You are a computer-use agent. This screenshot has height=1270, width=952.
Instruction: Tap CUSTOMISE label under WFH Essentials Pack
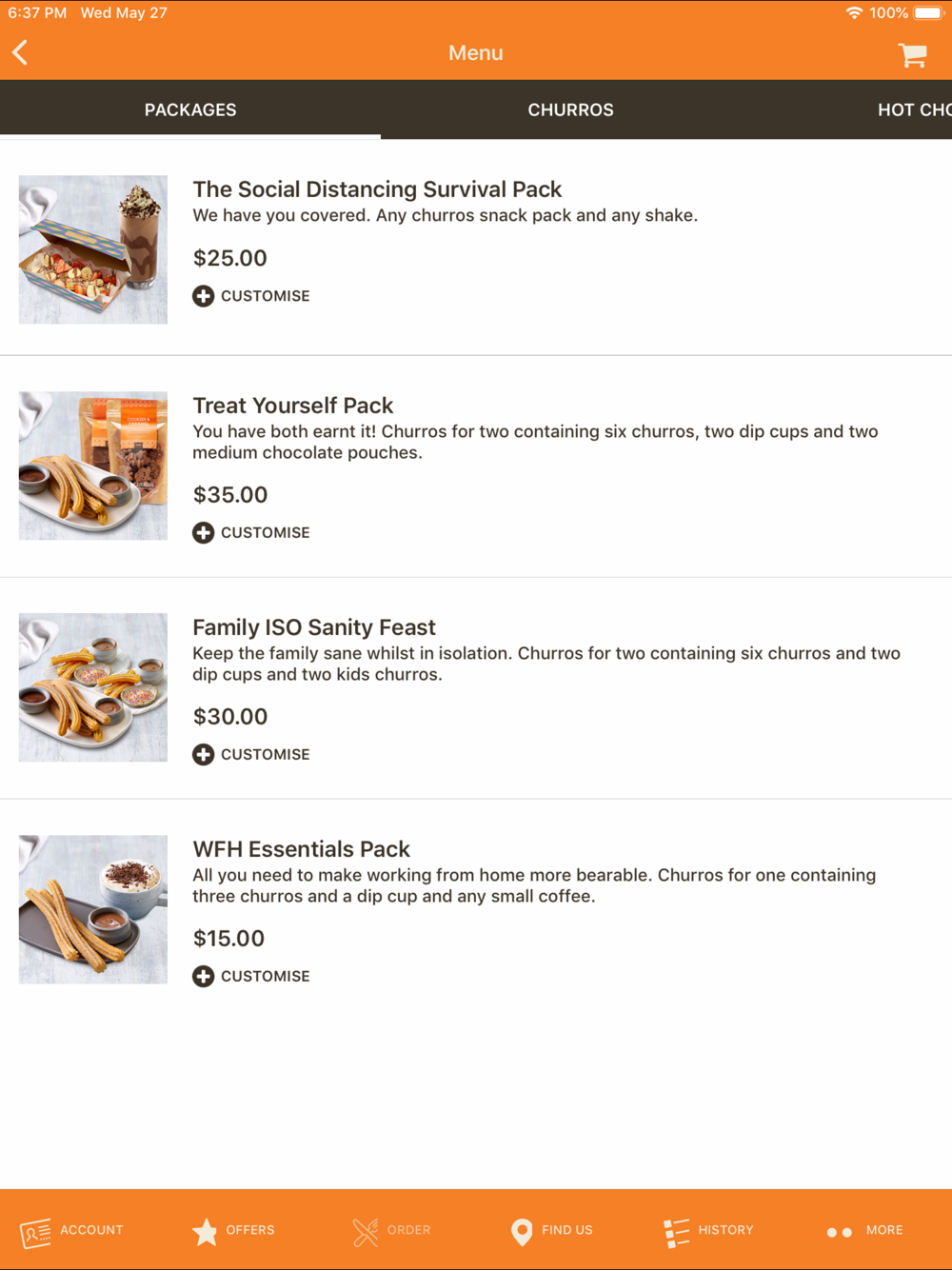click(x=266, y=976)
